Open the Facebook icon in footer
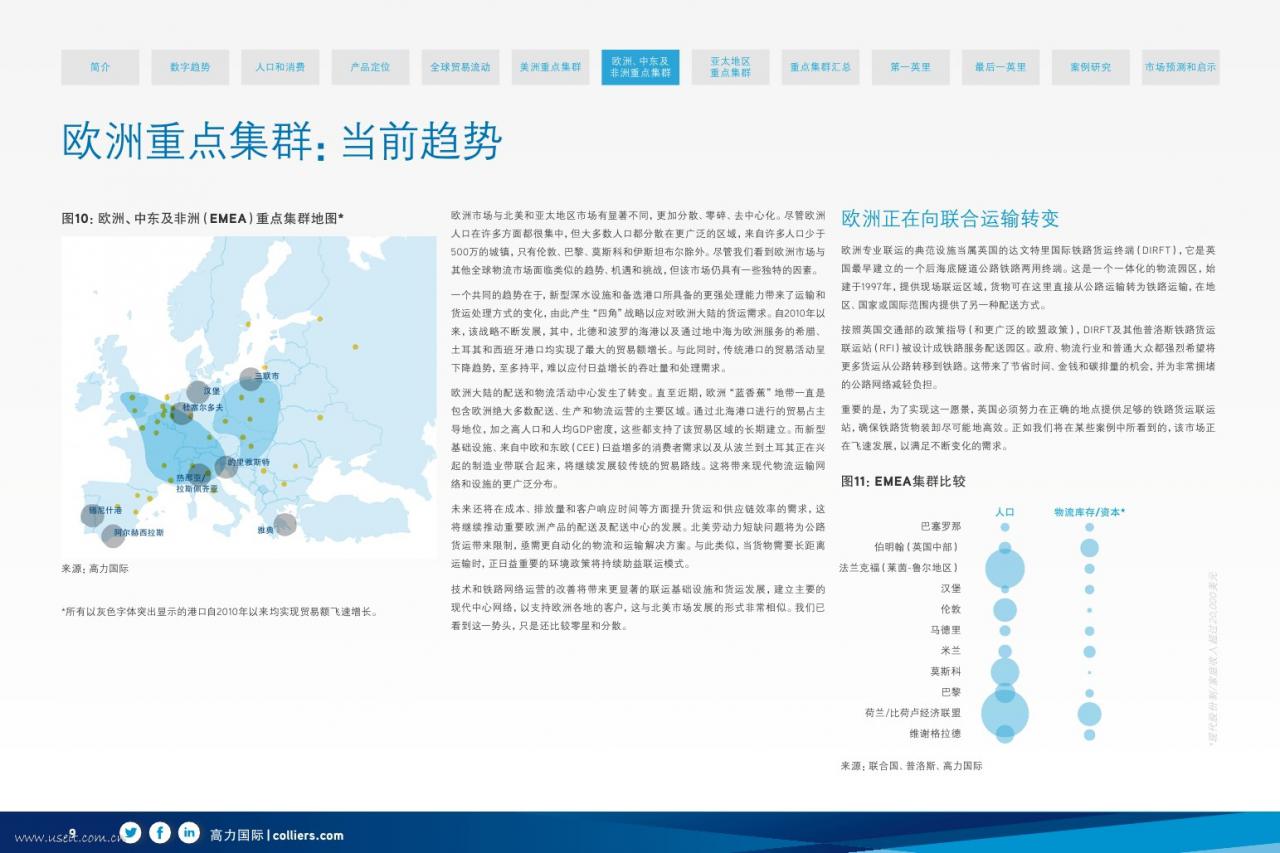The image size is (1280, 853). (160, 832)
